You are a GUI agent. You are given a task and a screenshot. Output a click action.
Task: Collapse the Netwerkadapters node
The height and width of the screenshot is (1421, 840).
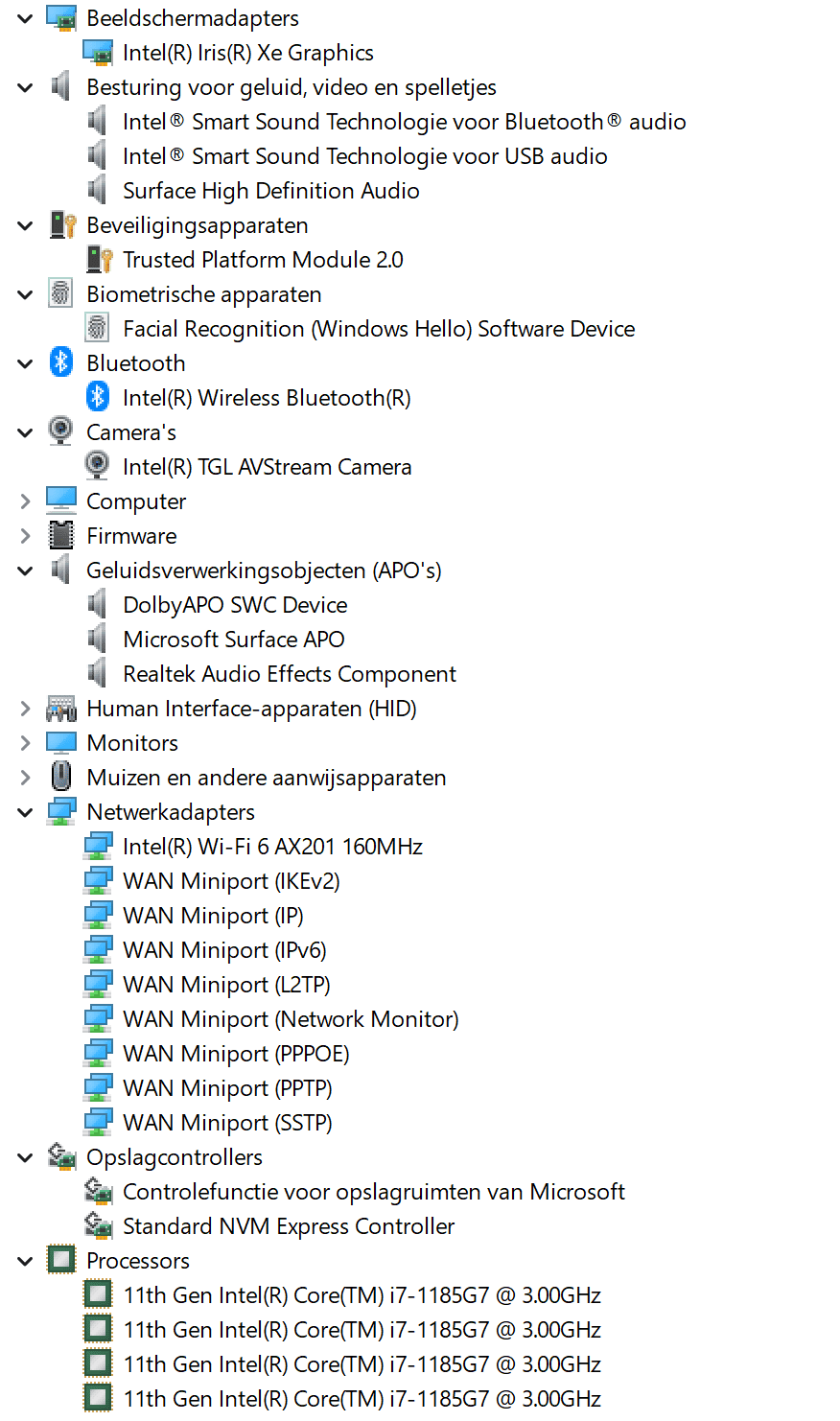click(26, 812)
